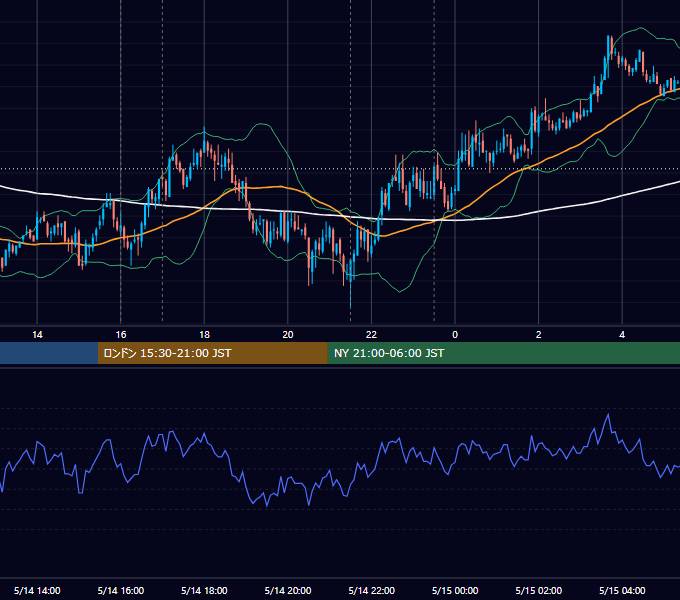Click the 5/14 16:00 time label
Screen dimensions: 680x600
click(121, 590)
